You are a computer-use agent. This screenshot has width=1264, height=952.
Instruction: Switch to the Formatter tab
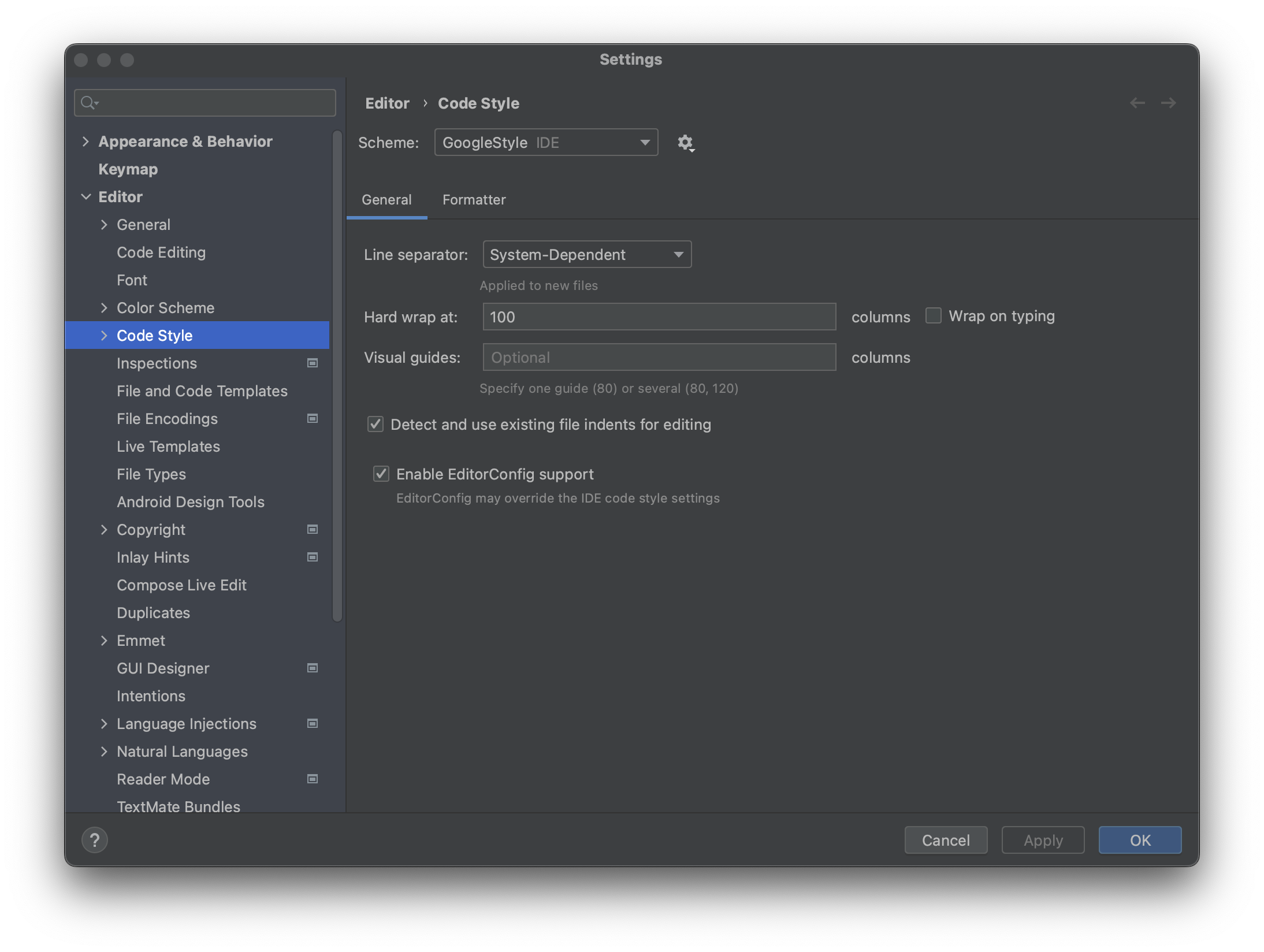pos(474,199)
